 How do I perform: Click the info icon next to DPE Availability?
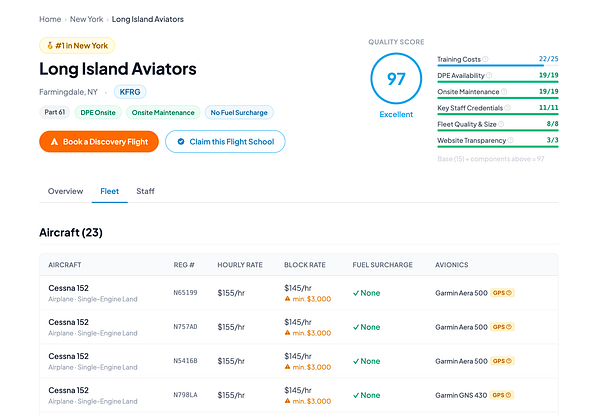489,75
